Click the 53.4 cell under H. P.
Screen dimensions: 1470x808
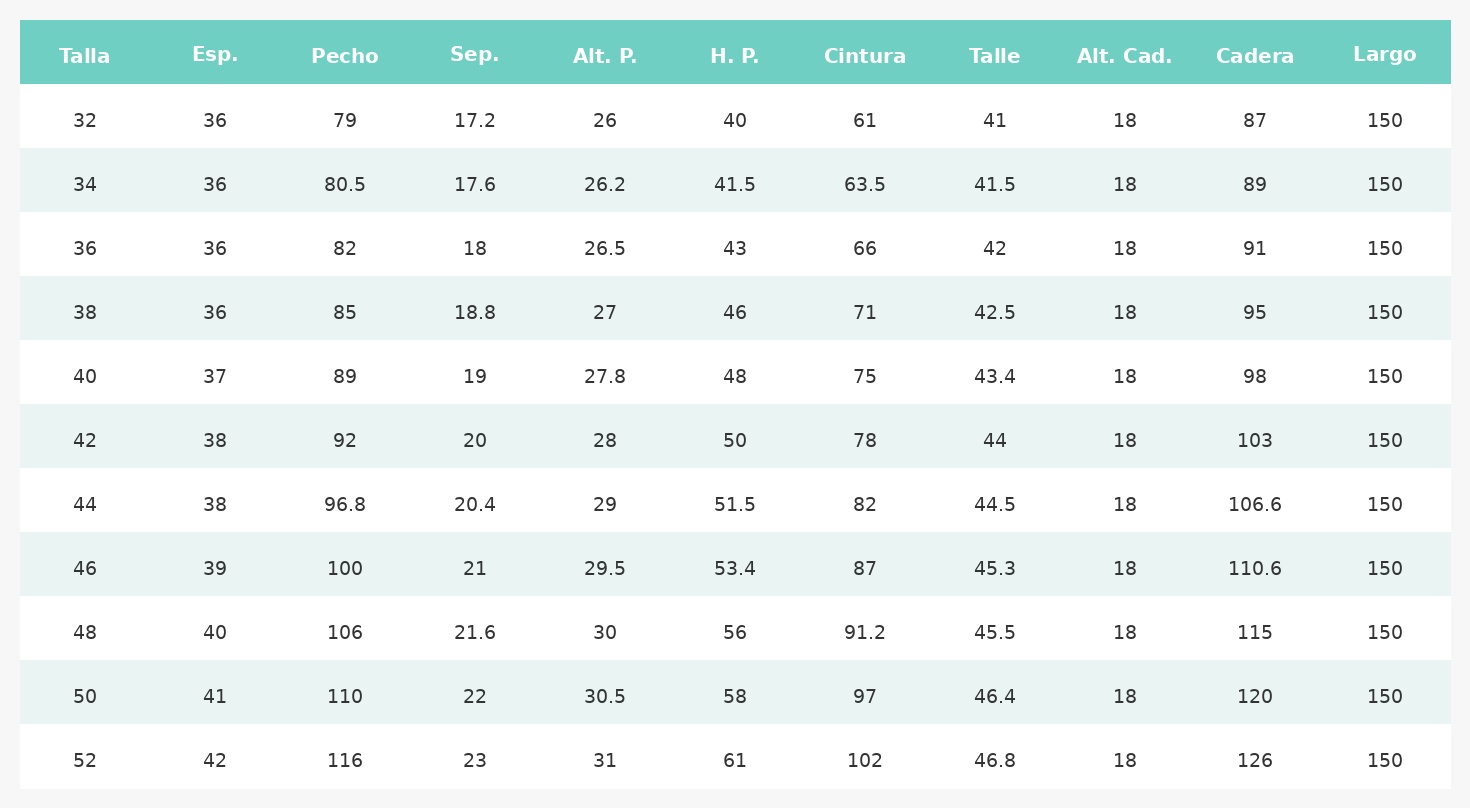[x=735, y=569]
